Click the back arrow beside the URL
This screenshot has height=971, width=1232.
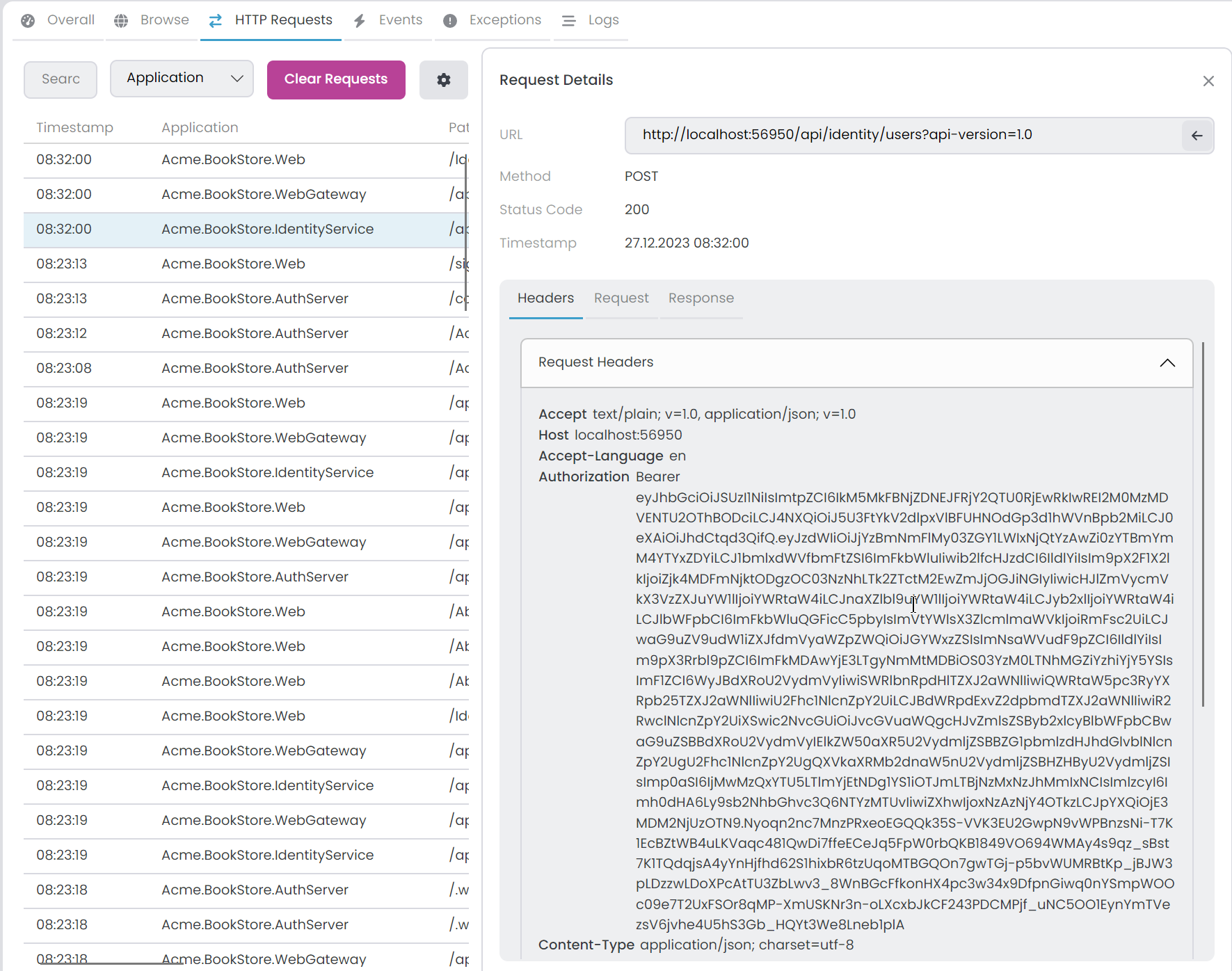coord(1197,136)
